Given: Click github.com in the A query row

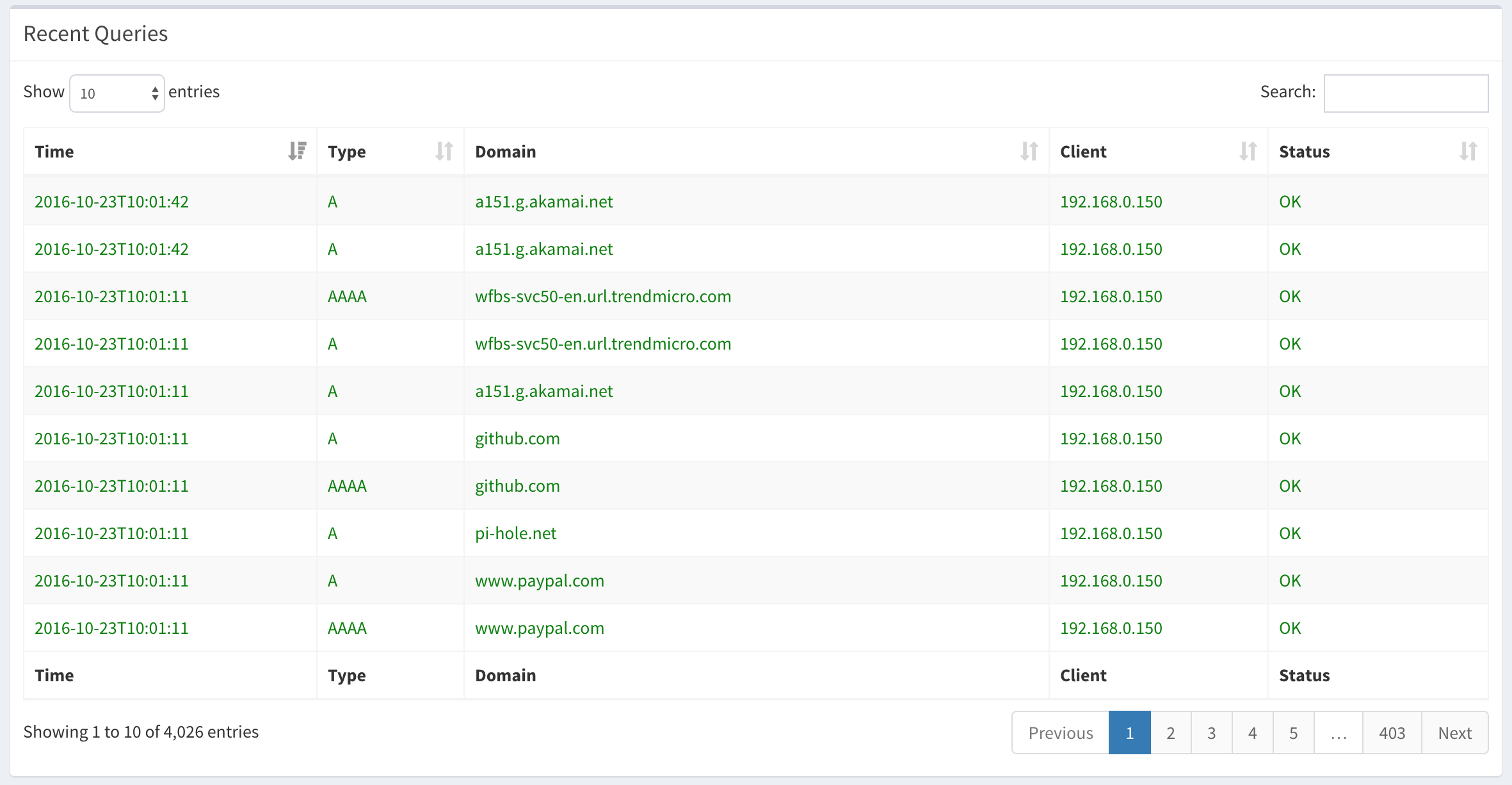Looking at the screenshot, I should (517, 439).
